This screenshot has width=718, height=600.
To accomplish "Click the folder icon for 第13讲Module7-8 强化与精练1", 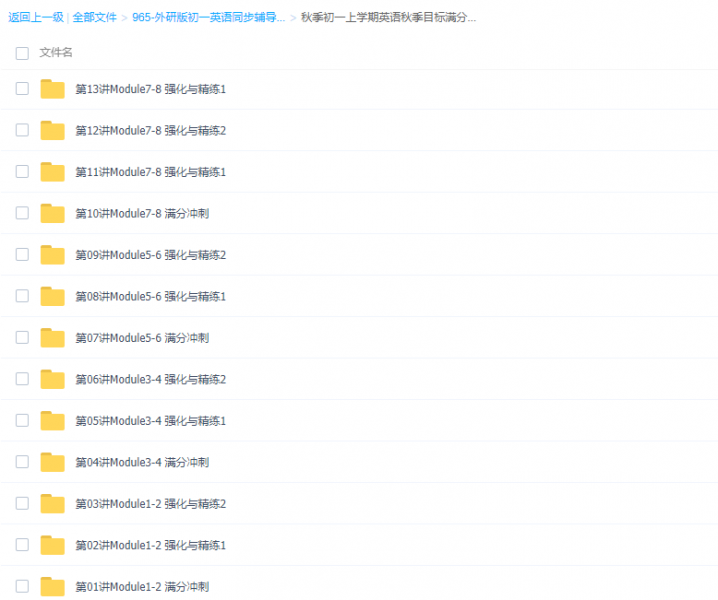I will pyautogui.click(x=52, y=89).
